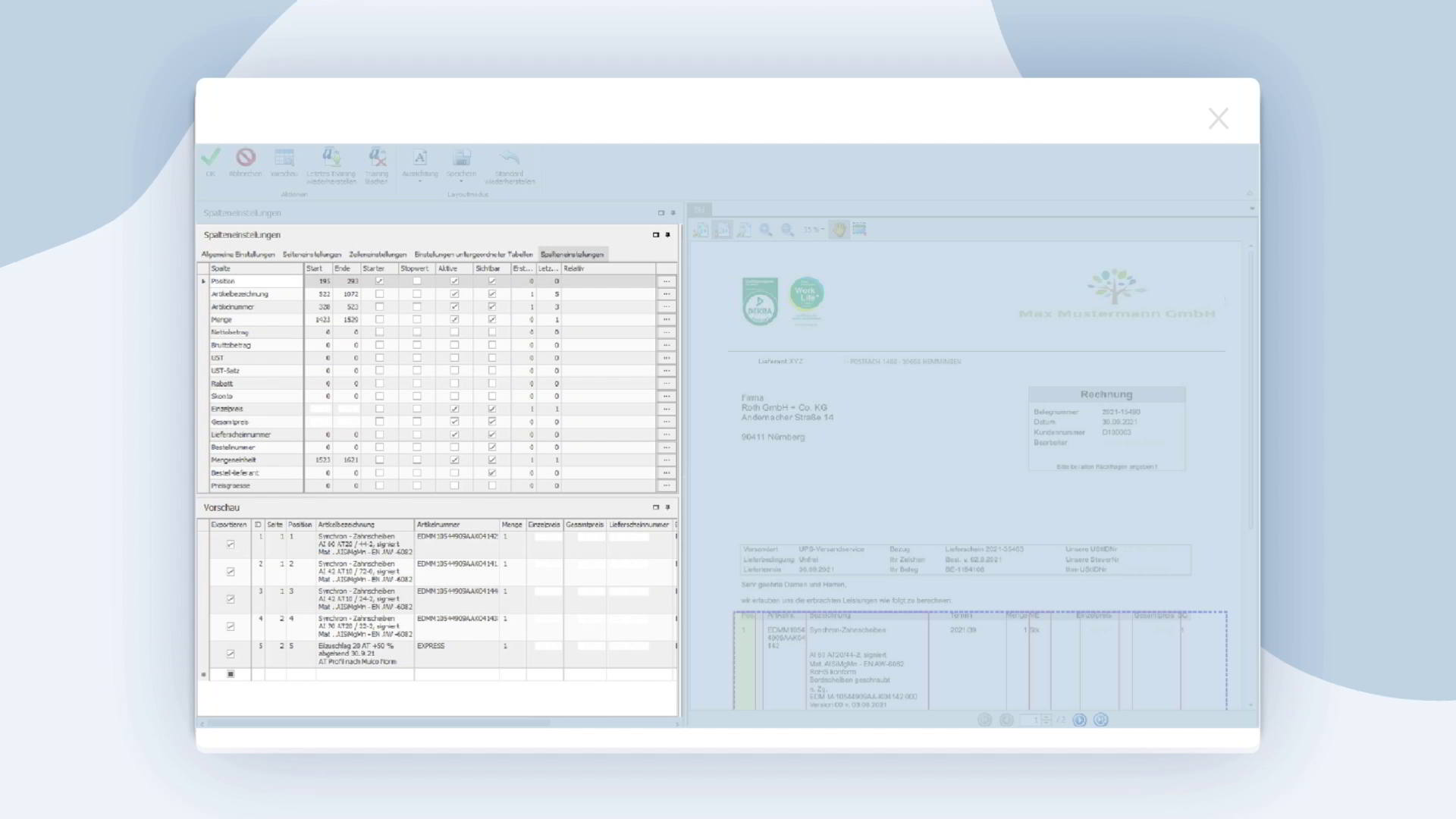Close the overlay with the X icon
Viewport: 1456px width, 819px height.
point(1219,118)
